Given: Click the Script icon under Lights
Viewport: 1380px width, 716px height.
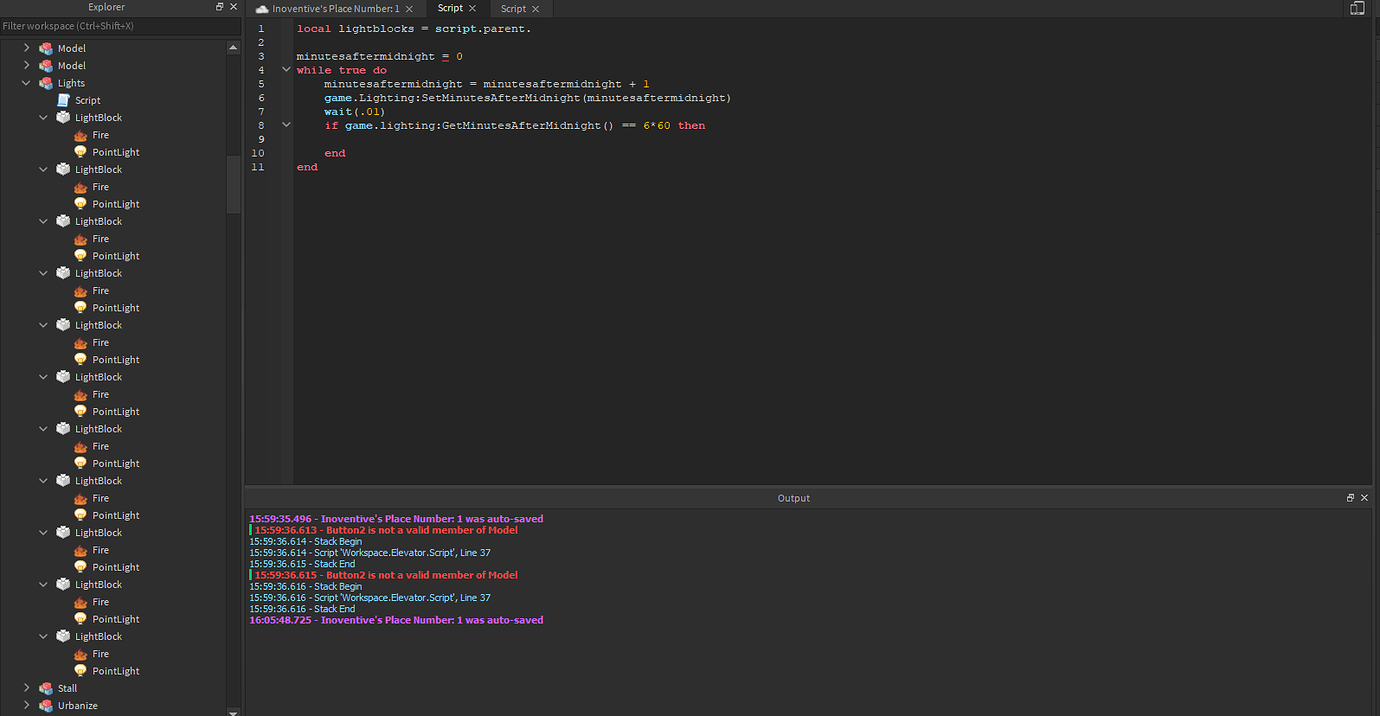Looking at the screenshot, I should click(62, 99).
